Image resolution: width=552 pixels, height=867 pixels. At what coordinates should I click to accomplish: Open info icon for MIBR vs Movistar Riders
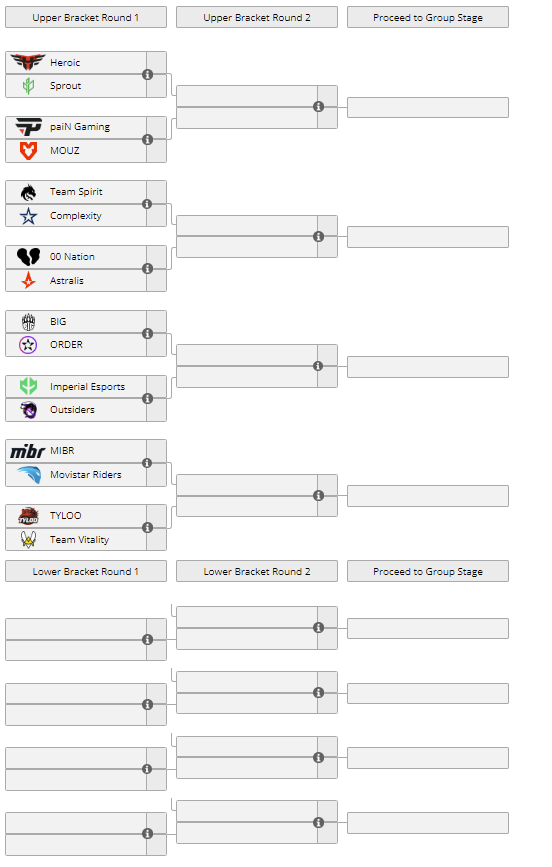pyautogui.click(x=147, y=463)
